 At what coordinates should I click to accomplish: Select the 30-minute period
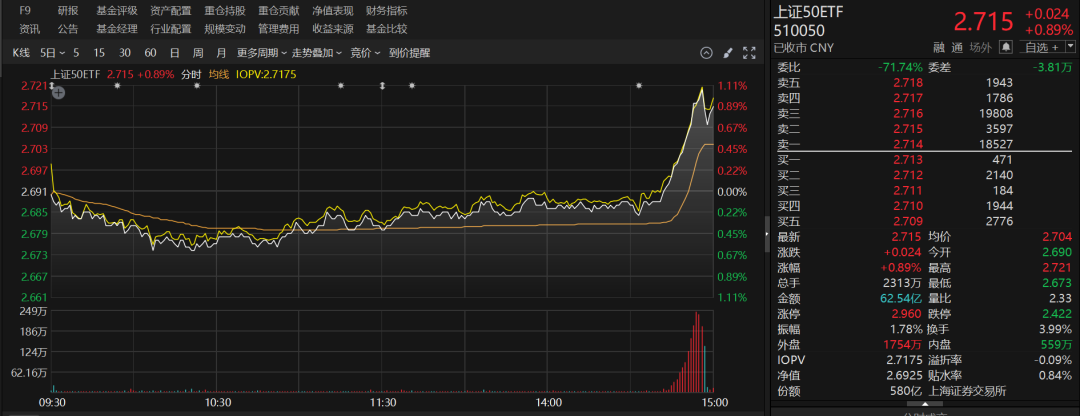125,53
